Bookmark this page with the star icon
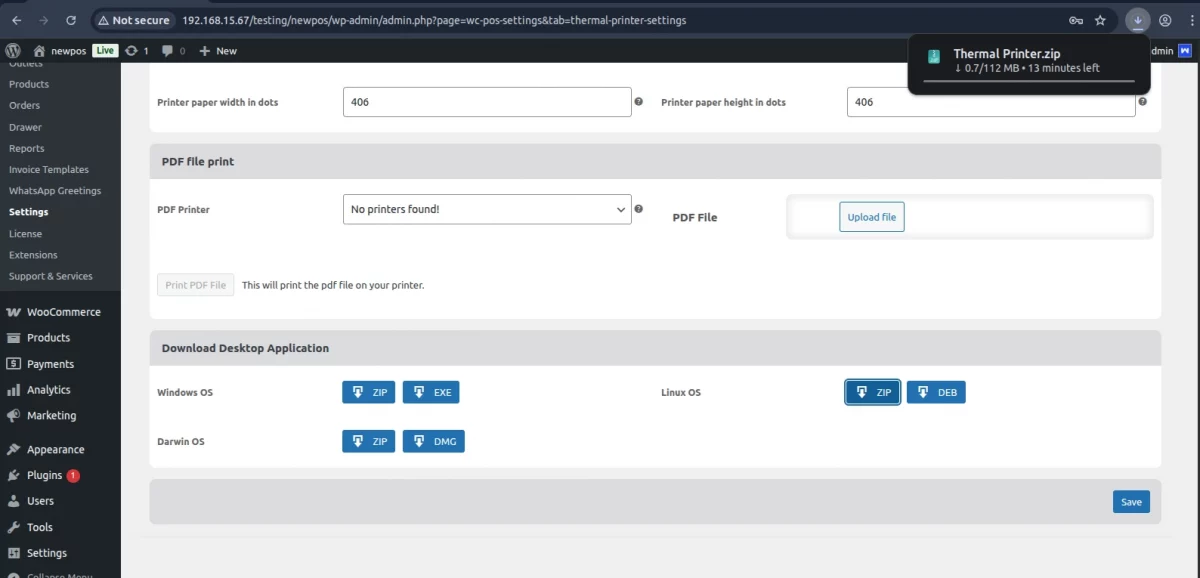The image size is (1200, 578). tap(1100, 20)
